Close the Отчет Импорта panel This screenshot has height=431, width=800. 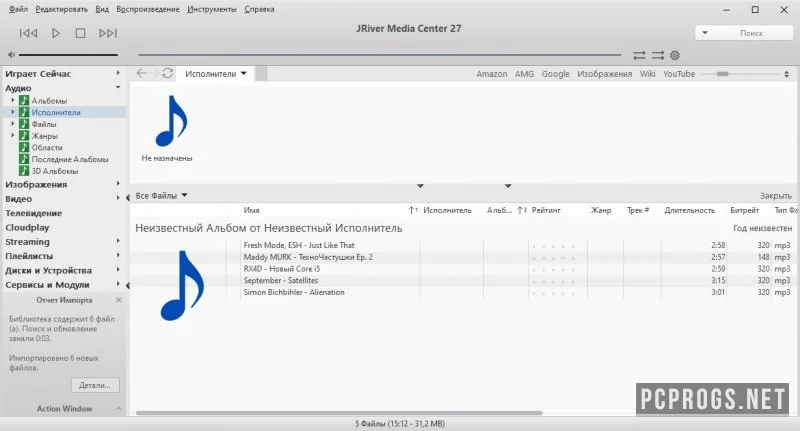pos(118,300)
